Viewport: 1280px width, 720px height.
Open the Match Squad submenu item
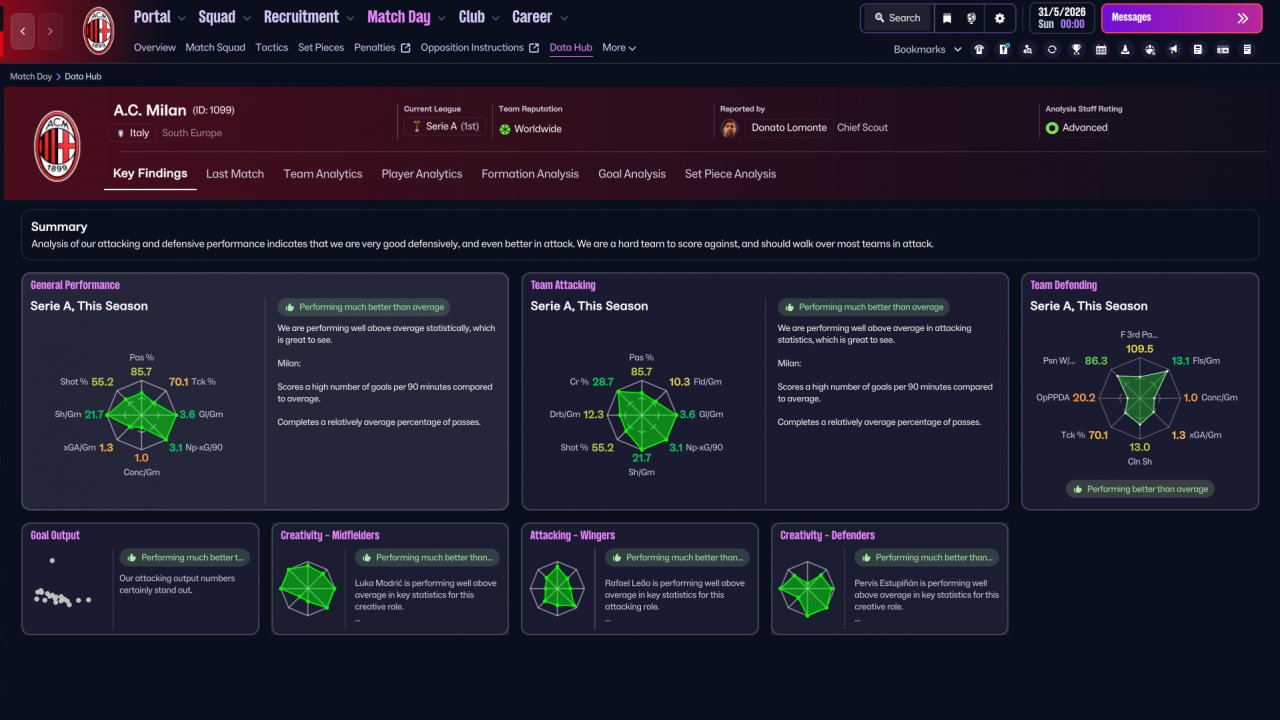(215, 48)
